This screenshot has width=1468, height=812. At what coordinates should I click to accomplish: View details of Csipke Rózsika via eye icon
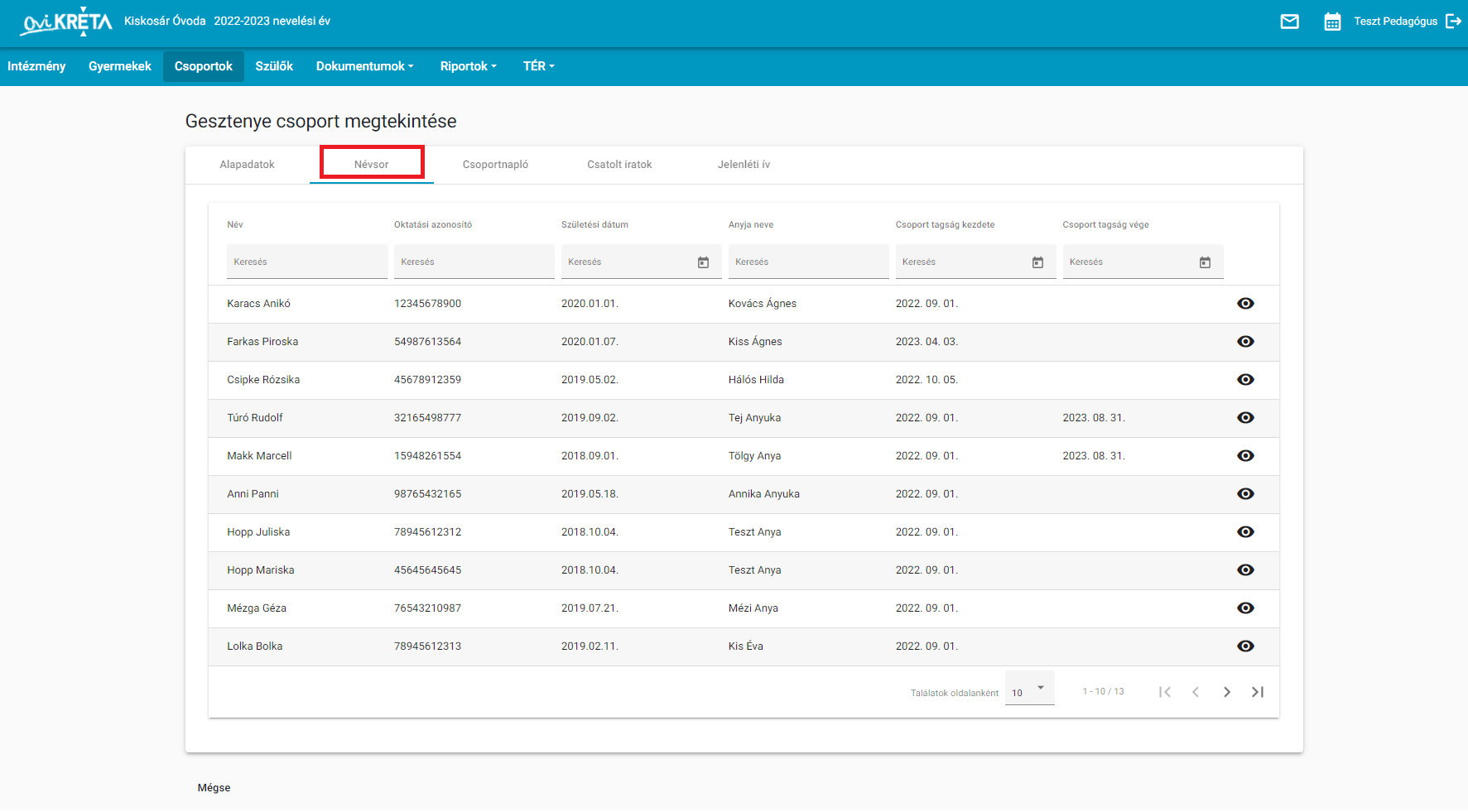coord(1245,380)
